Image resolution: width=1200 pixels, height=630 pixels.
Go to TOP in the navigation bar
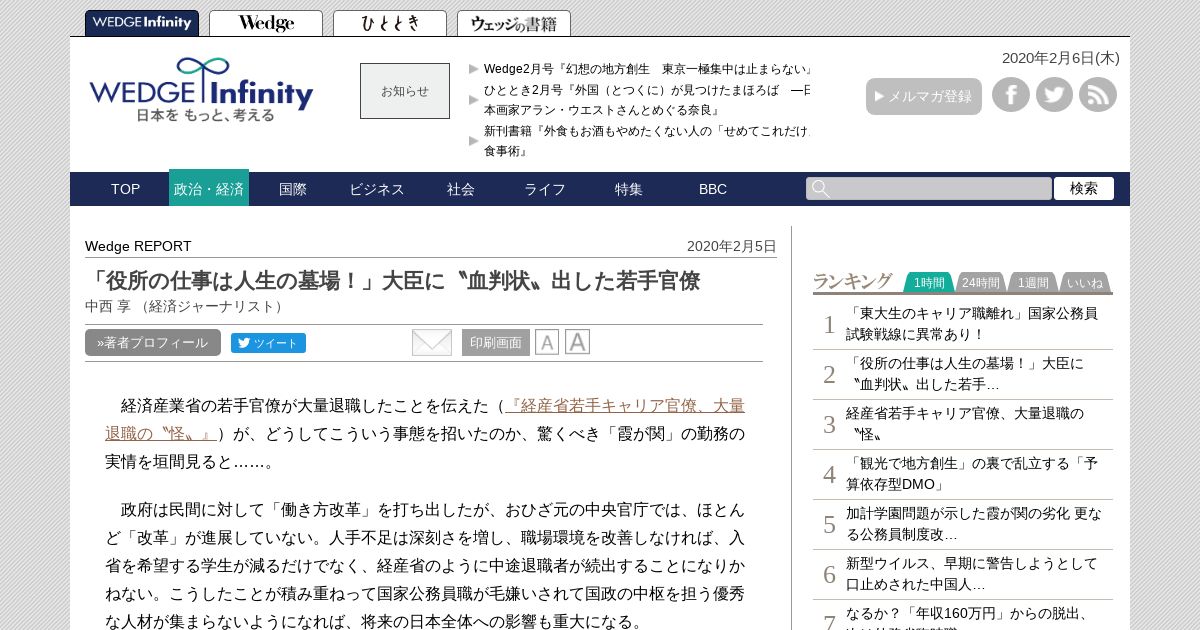pyautogui.click(x=125, y=189)
